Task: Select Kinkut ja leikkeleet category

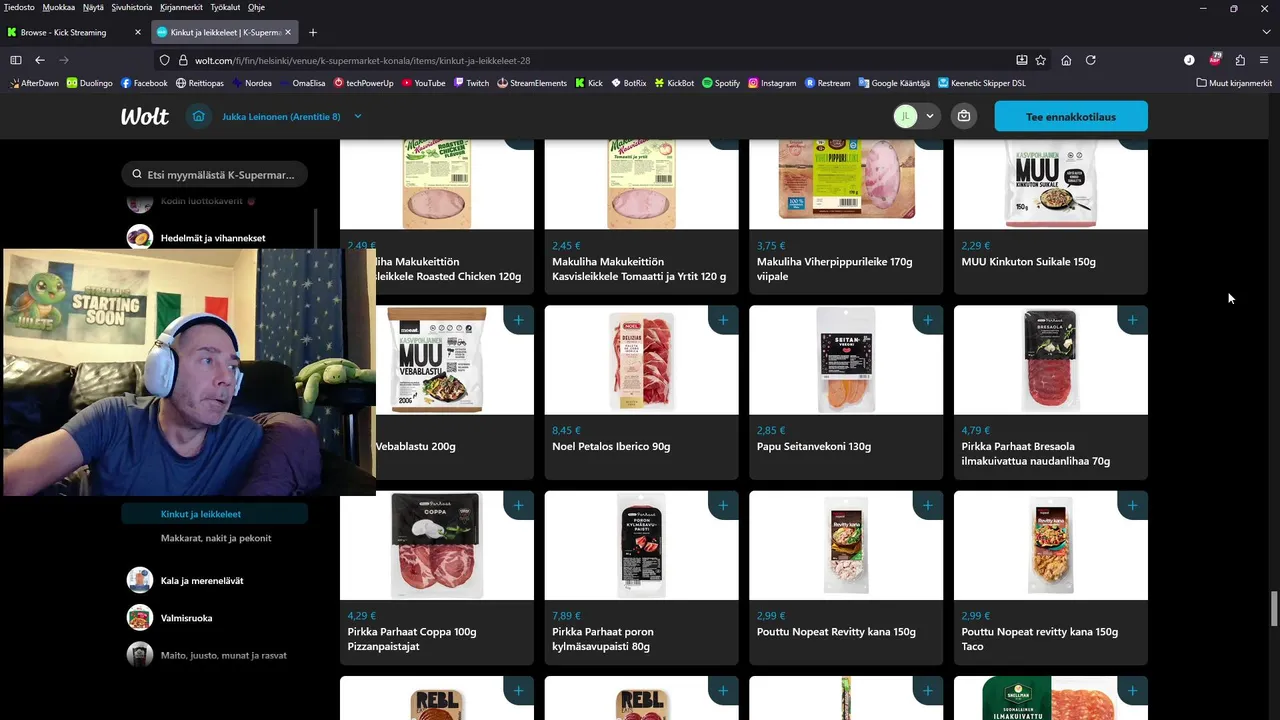Action: pyautogui.click(x=214, y=514)
